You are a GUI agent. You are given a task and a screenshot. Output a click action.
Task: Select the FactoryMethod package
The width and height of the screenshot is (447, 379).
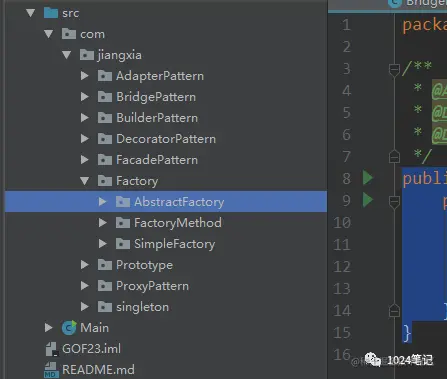pyautogui.click(x=178, y=223)
